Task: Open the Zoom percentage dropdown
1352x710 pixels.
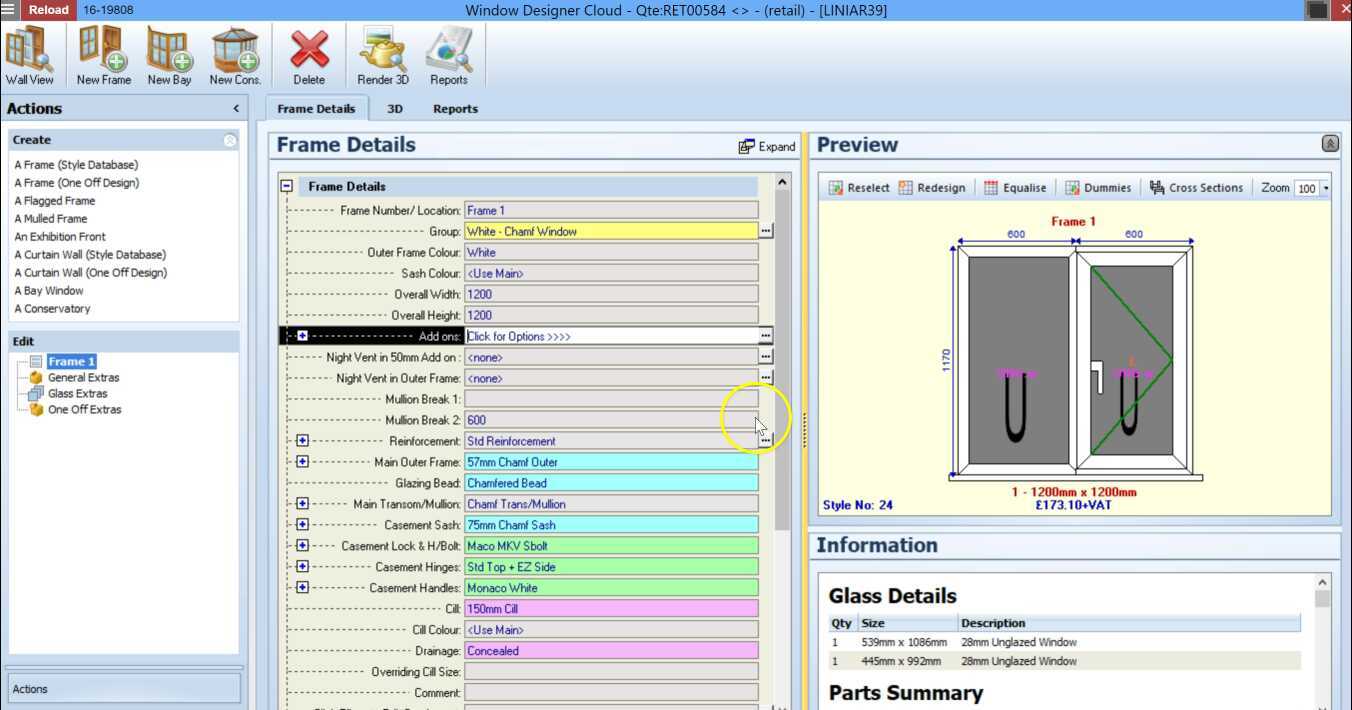Action: coord(1326,188)
